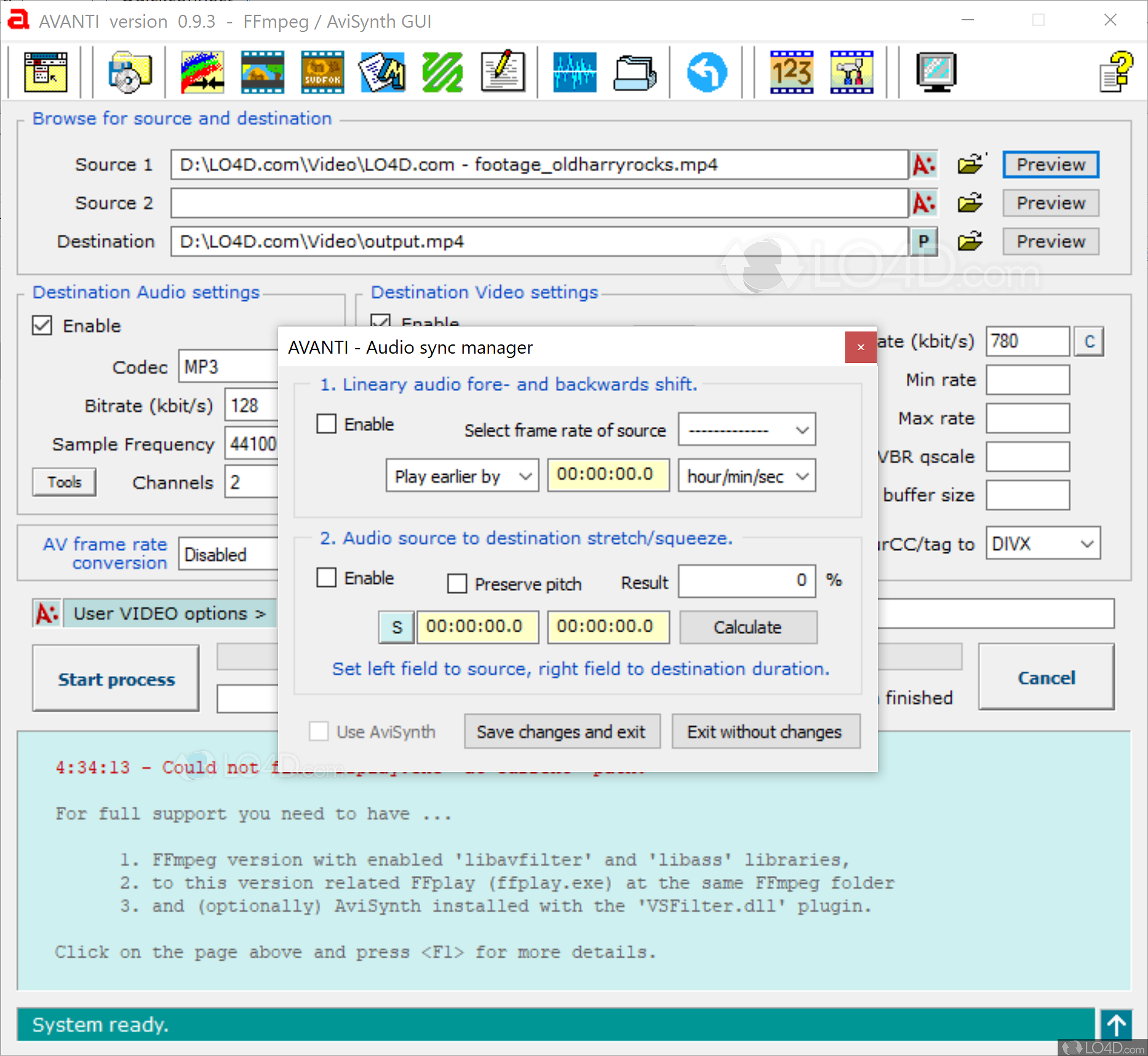1148x1056 pixels.
Task: Click Preview button for Destination
Action: click(1051, 241)
